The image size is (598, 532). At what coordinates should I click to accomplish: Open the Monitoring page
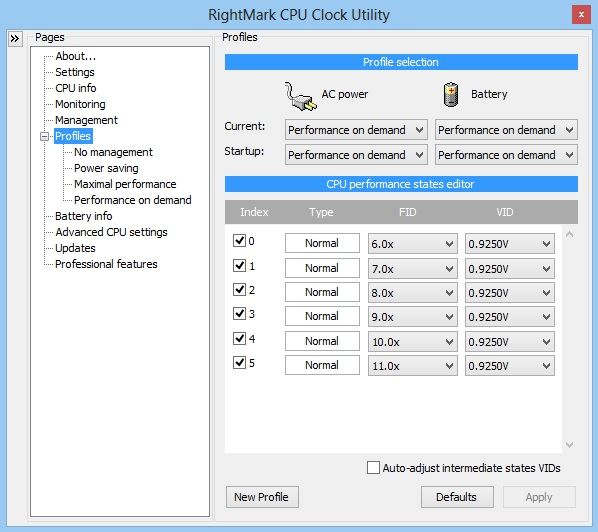pyautogui.click(x=80, y=104)
